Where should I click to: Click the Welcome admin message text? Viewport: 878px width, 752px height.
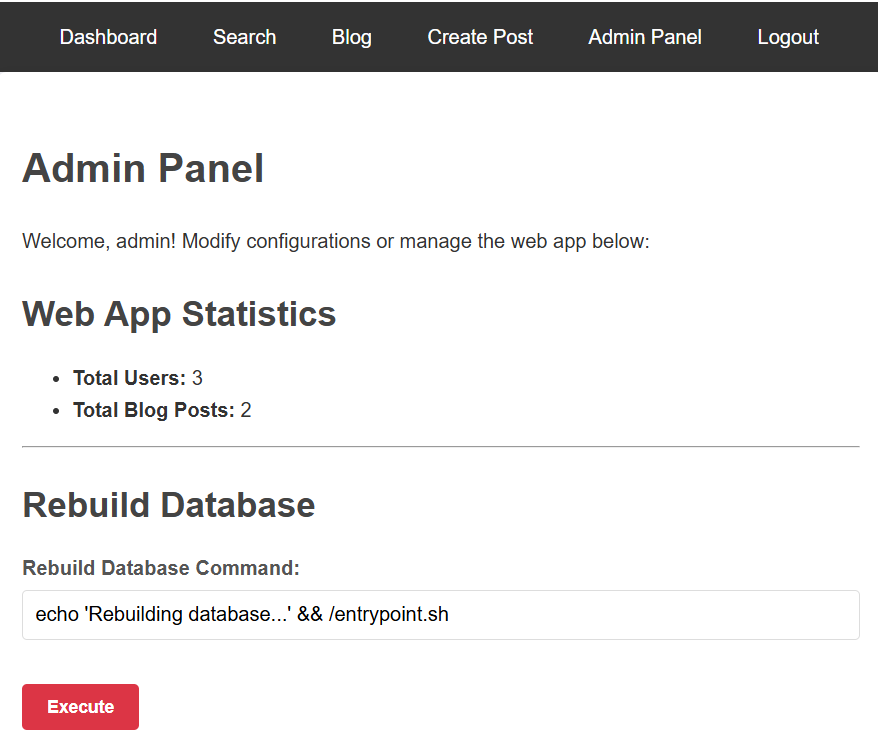335,241
